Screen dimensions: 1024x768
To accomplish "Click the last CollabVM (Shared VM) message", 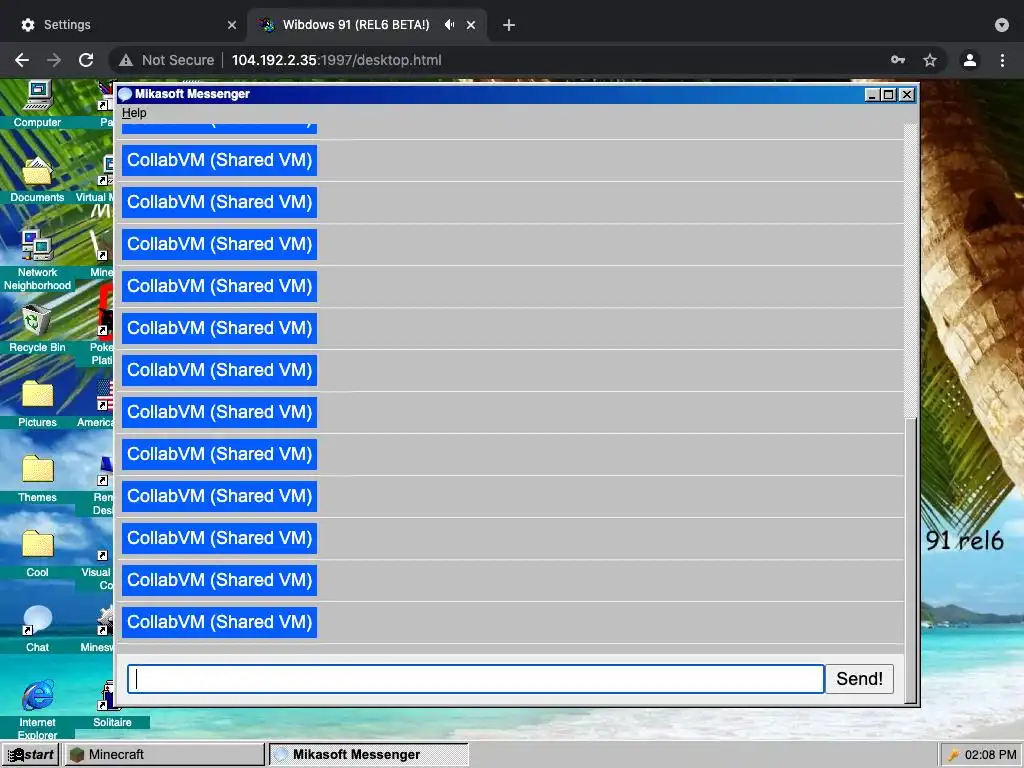I will (219, 622).
